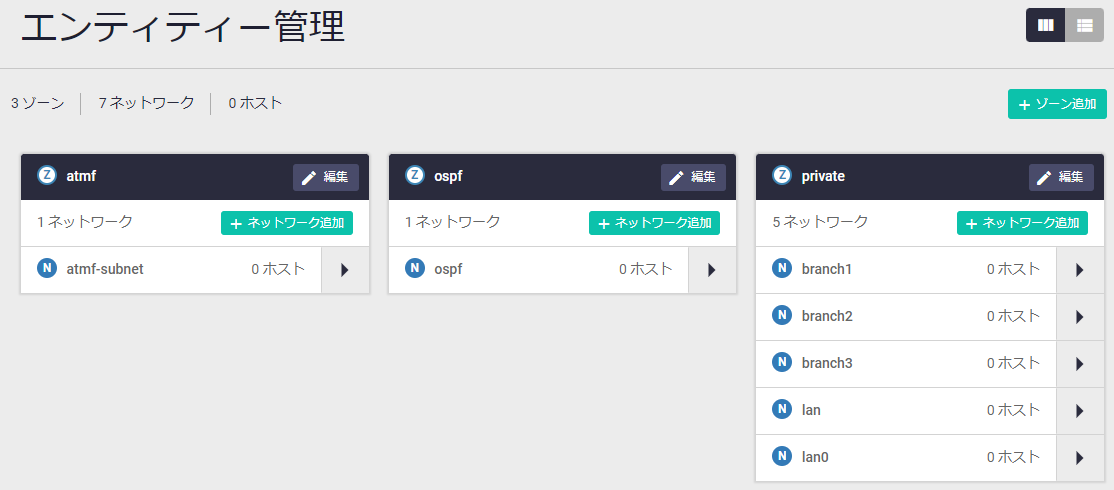The width and height of the screenshot is (1114, 490).
Task: Click the lan network N icon
Action: pyautogui.click(x=782, y=409)
